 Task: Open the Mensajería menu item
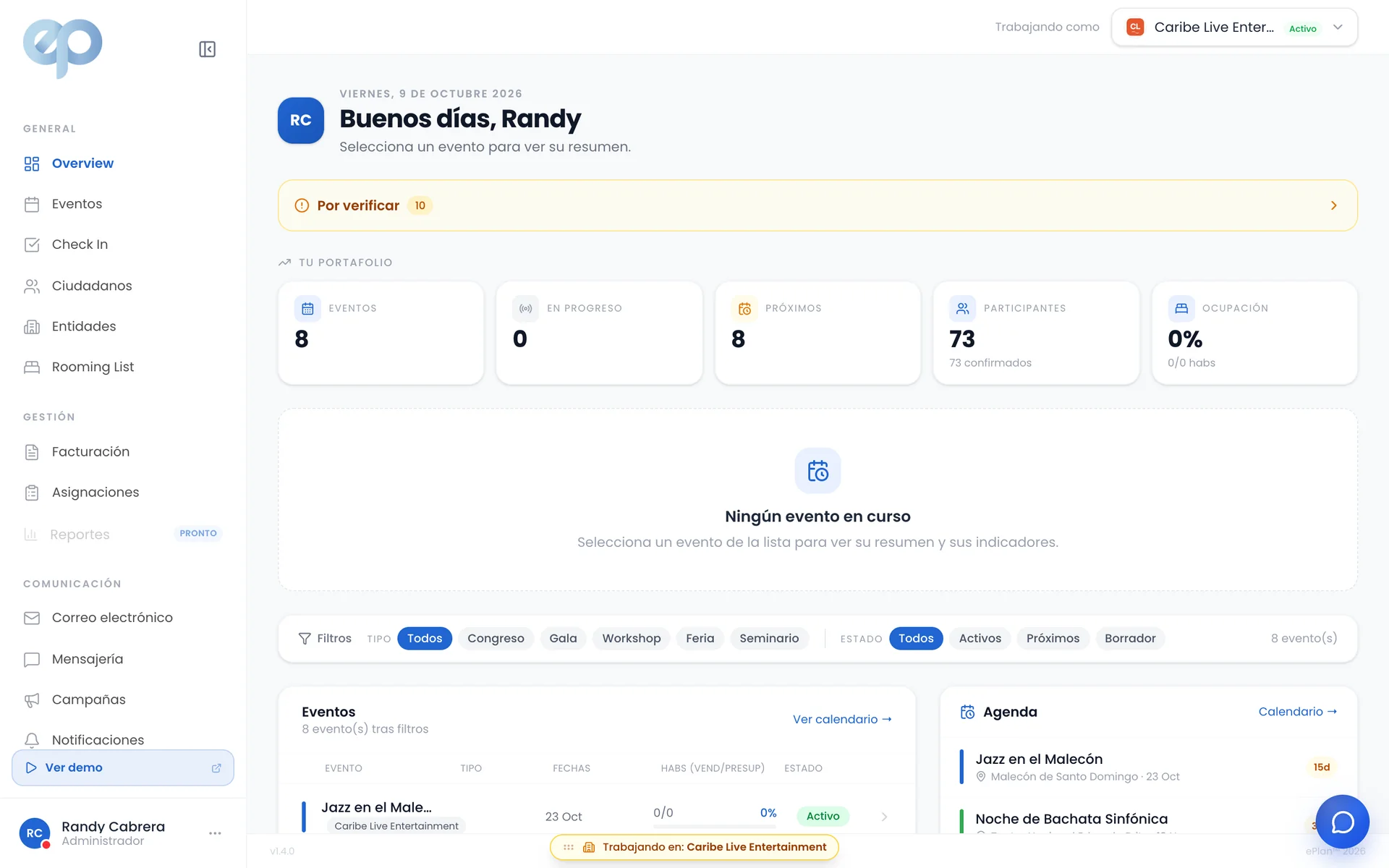point(123,659)
